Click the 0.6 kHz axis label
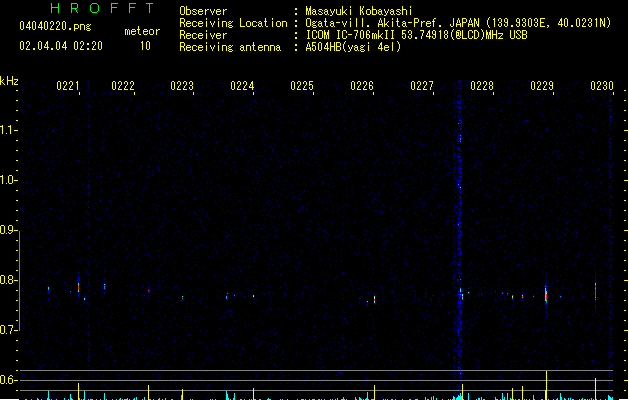Viewport: 629px width, 400px height. (8, 380)
